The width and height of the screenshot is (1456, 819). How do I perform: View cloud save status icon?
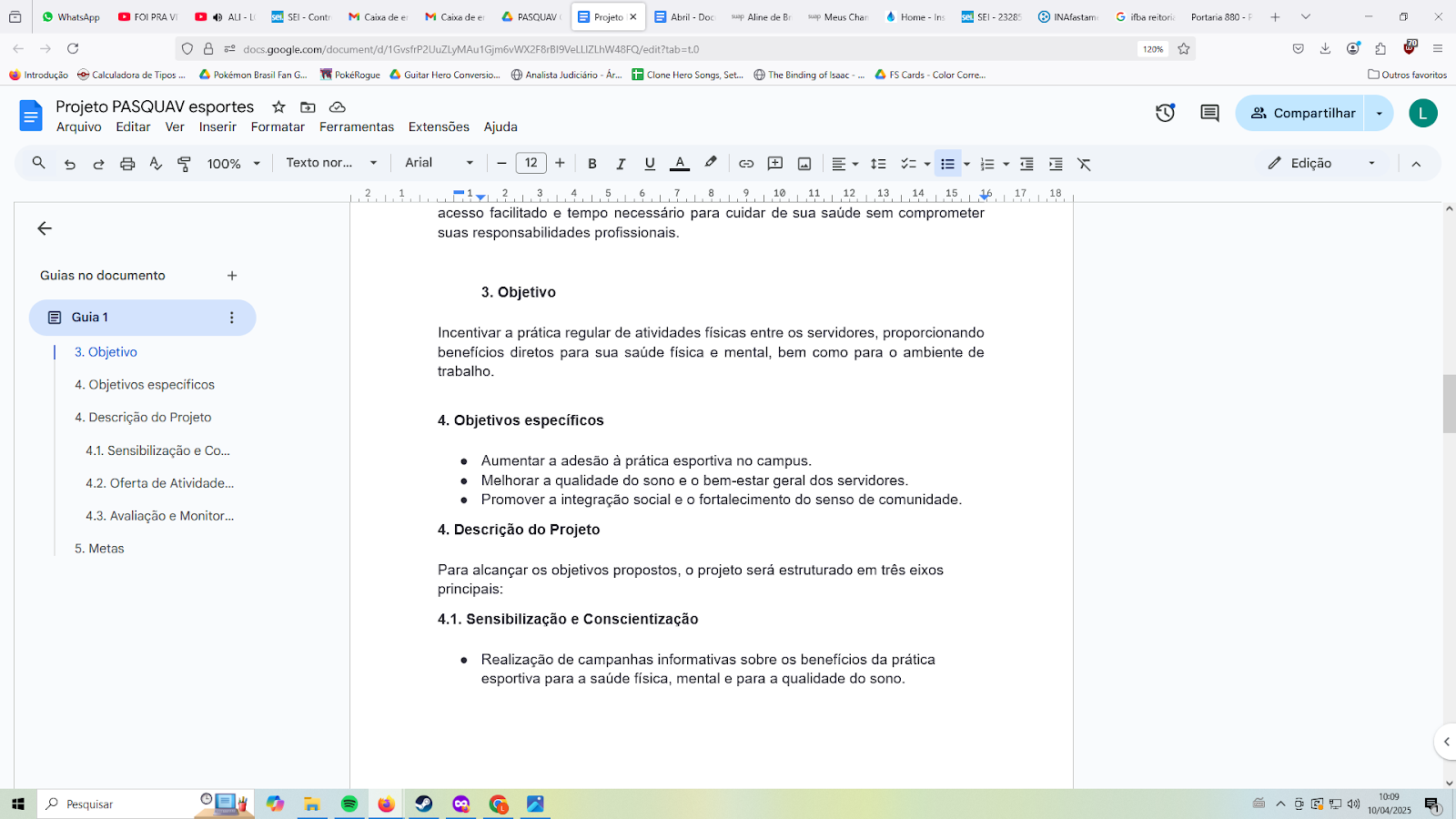[337, 107]
